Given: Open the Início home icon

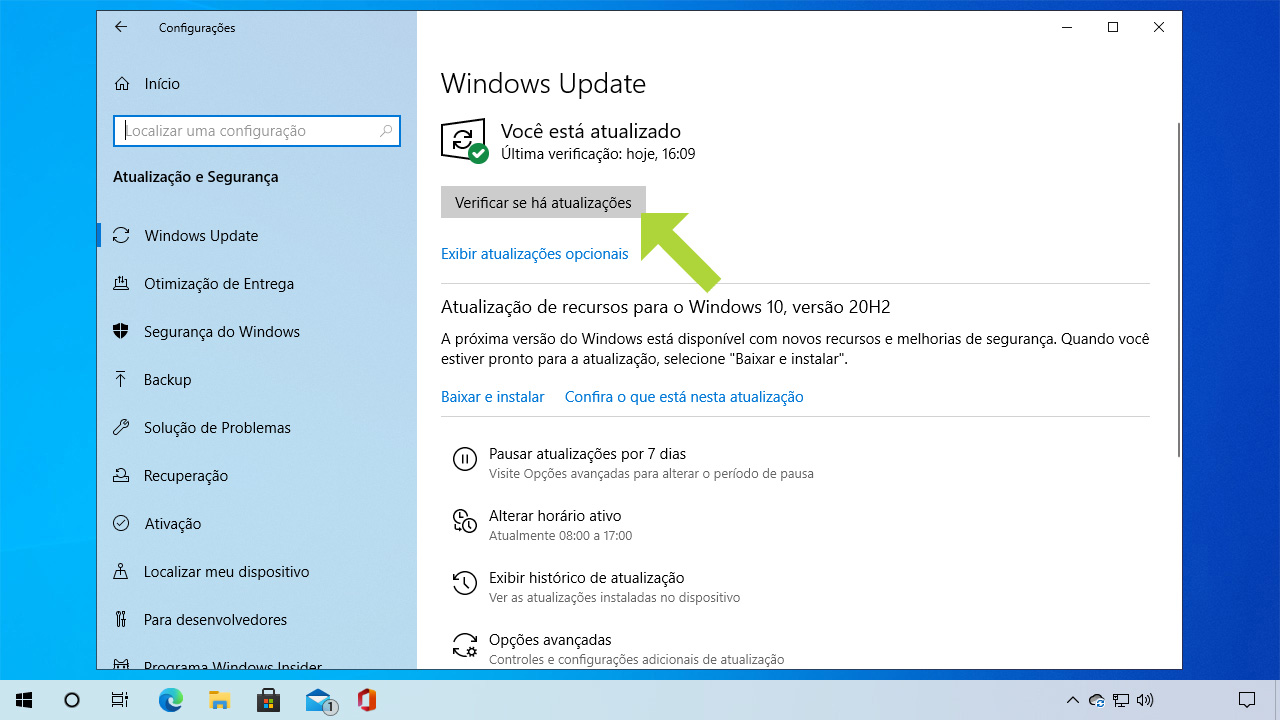Looking at the screenshot, I should point(122,84).
